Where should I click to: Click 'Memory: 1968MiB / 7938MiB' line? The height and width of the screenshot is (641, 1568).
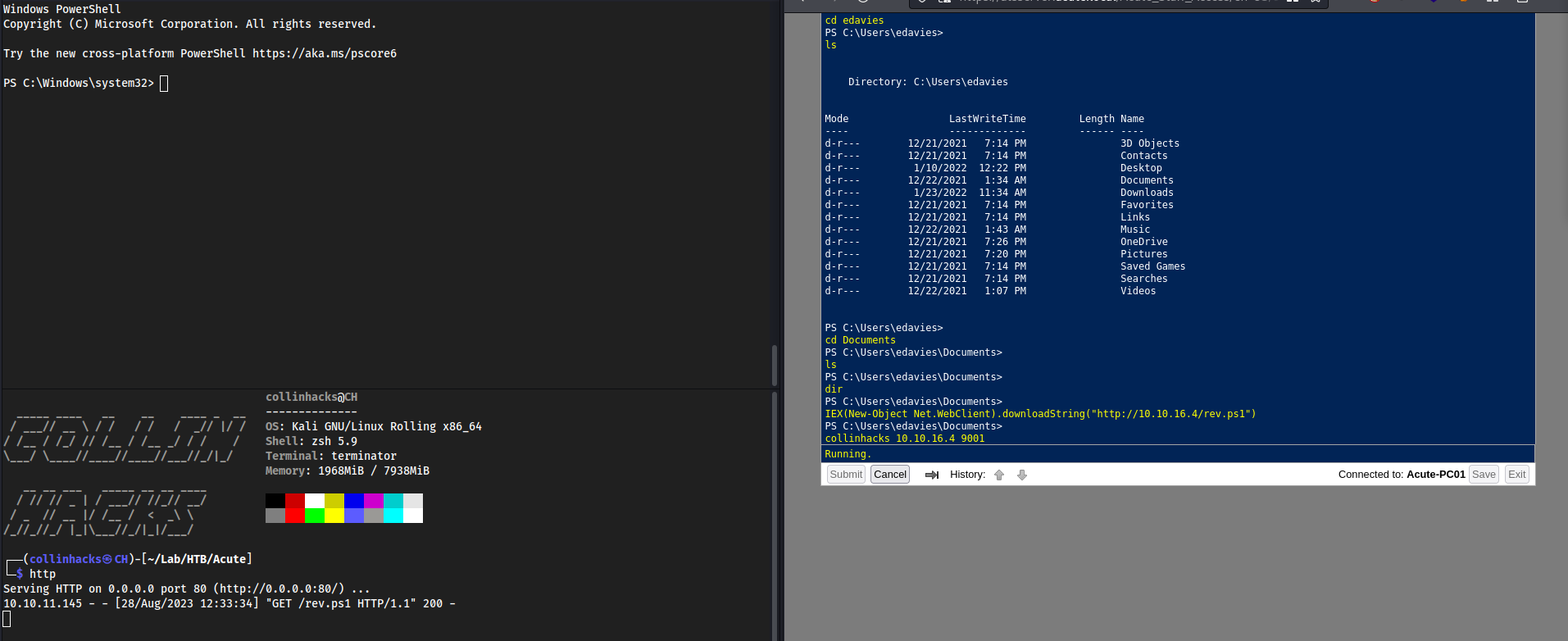[348, 471]
